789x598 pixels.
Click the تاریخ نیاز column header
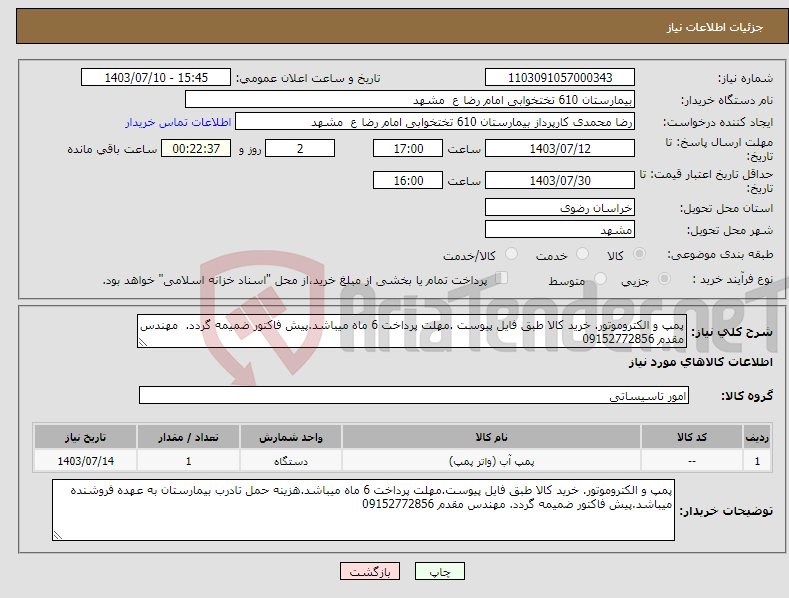[x=85, y=437]
